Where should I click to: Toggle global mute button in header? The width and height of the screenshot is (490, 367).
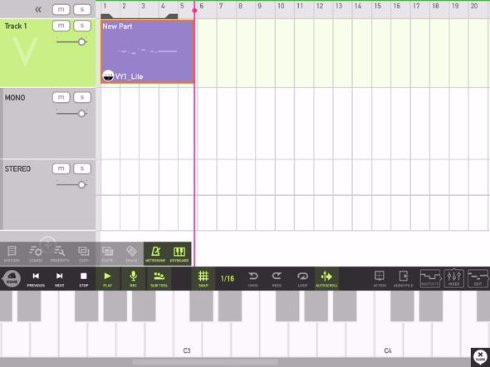coord(61,9)
